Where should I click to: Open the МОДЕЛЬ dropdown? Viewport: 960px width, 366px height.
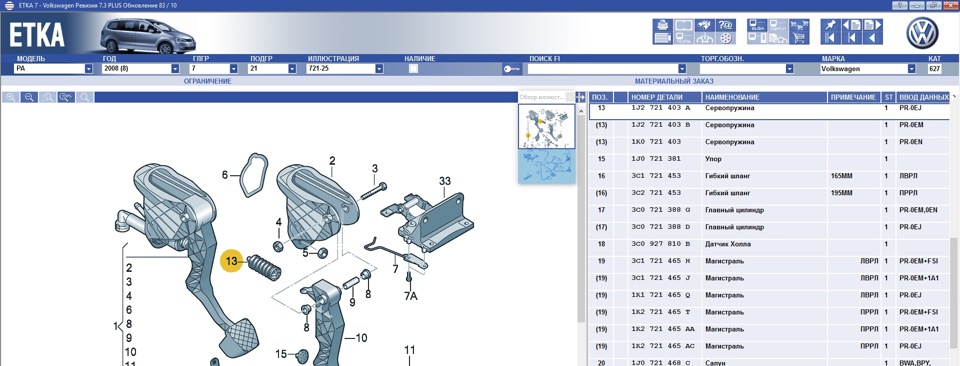coord(88,69)
